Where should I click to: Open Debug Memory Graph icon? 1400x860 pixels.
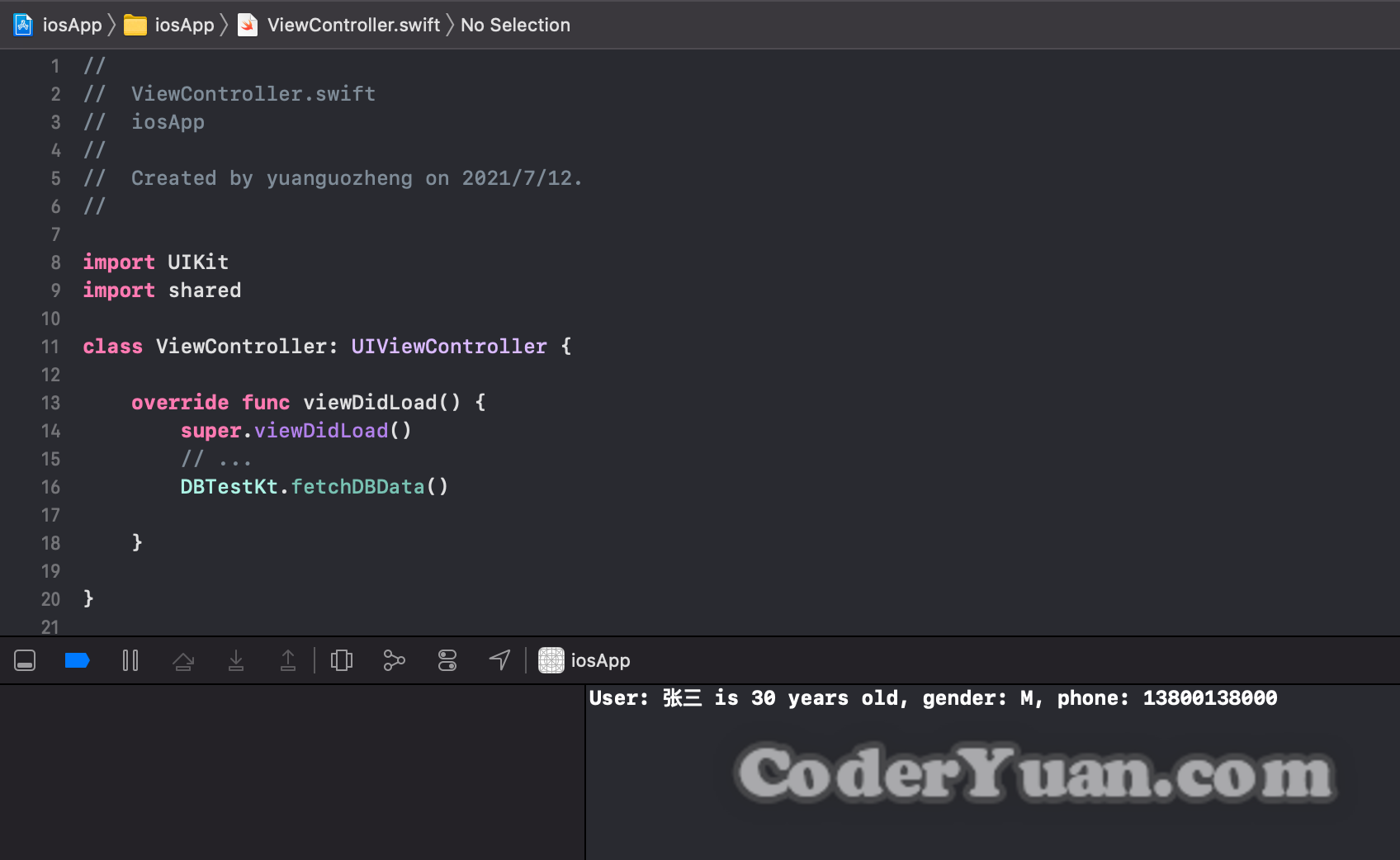pyautogui.click(x=395, y=660)
